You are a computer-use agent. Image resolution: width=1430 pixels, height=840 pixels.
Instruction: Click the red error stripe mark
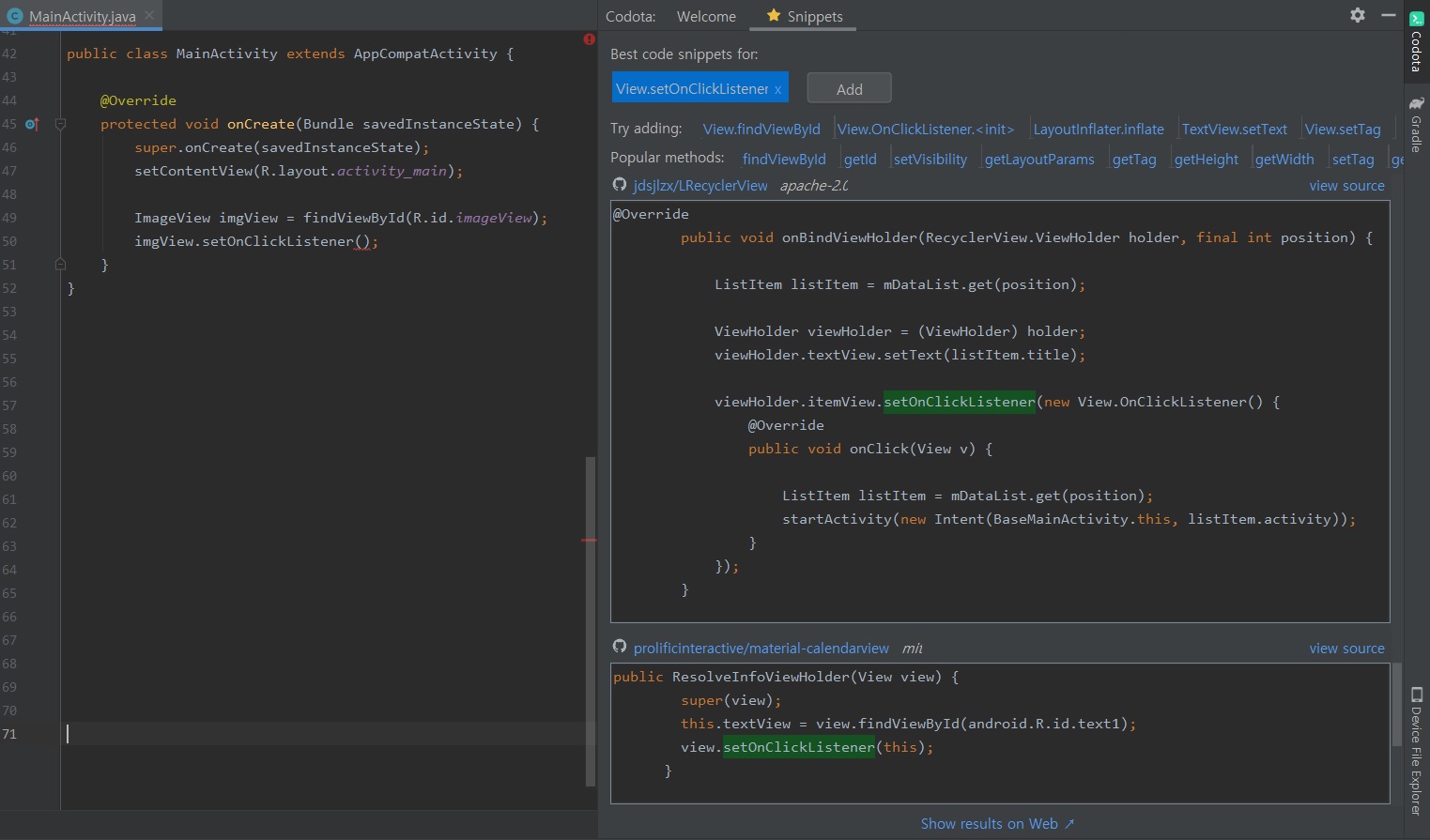(589, 541)
